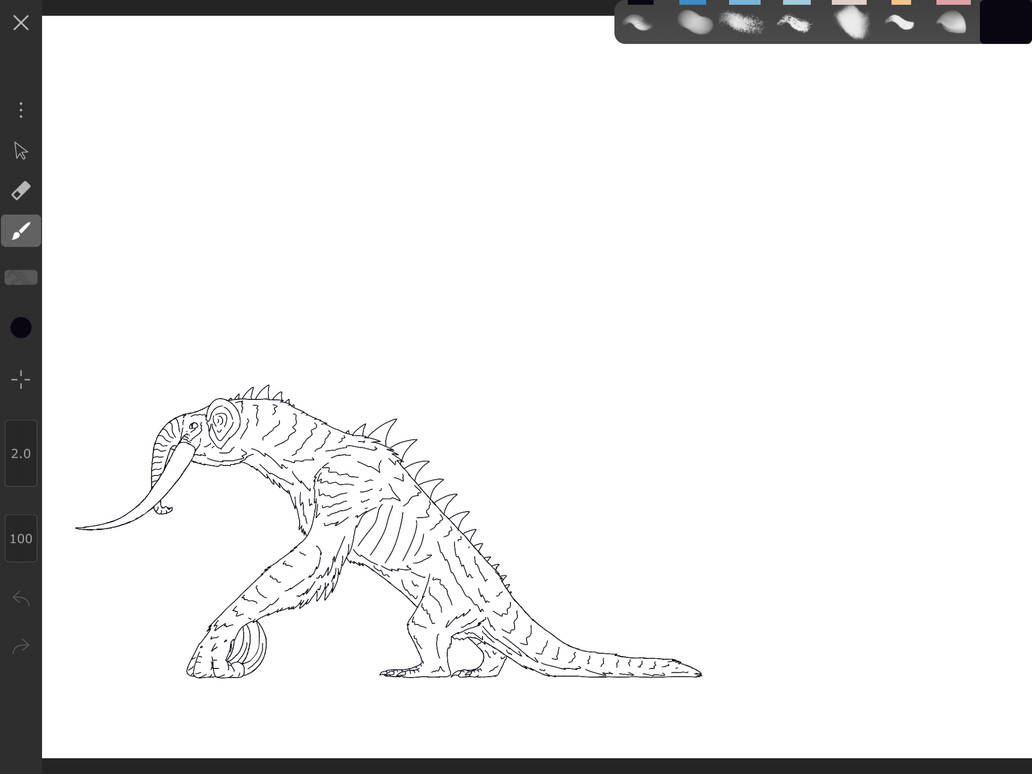Pick the soft round blob brush preset
Viewport: 1032px width, 774px height.
tap(695, 23)
